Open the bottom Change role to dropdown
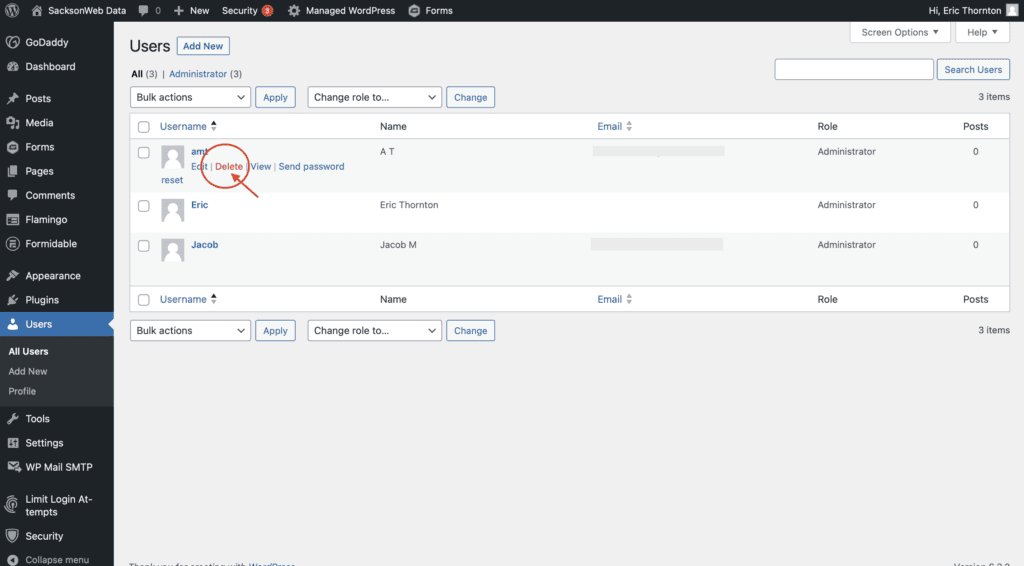Viewport: 1024px width, 566px height. (x=374, y=330)
